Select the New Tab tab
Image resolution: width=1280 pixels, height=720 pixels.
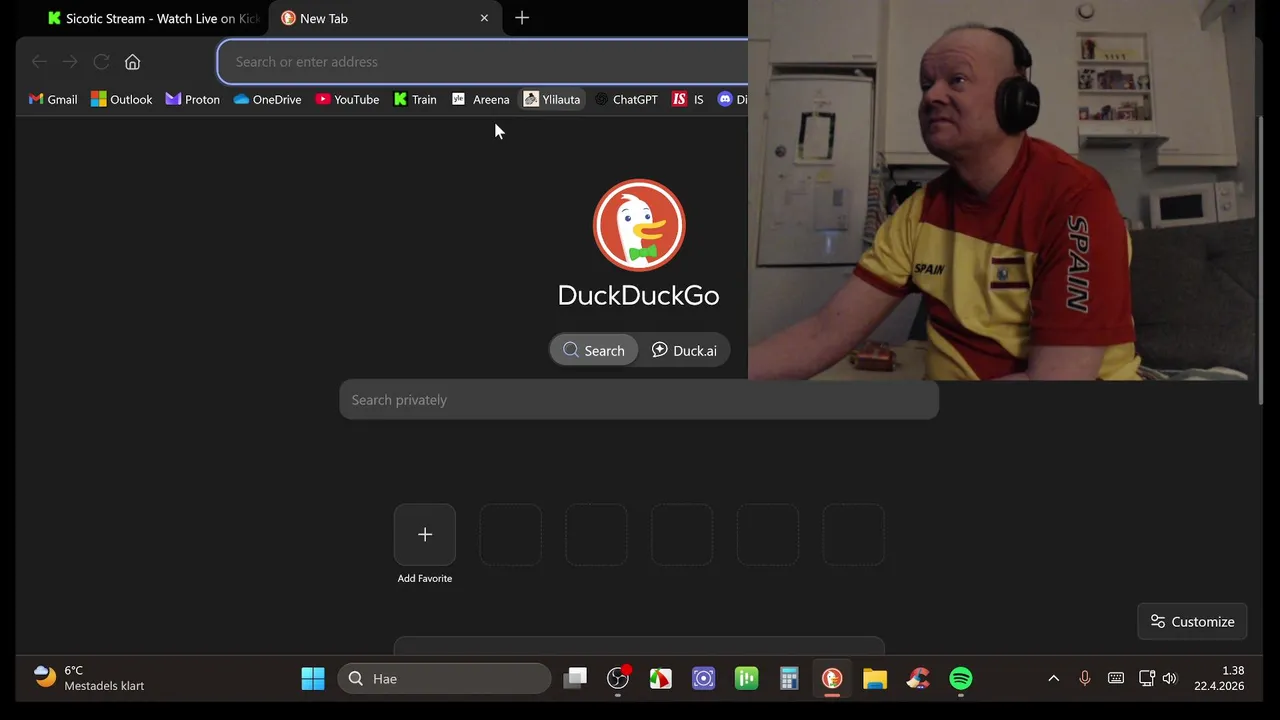[x=385, y=18]
